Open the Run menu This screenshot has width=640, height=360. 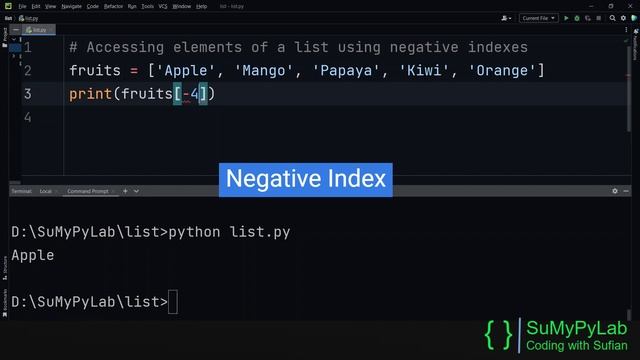(x=132, y=6)
